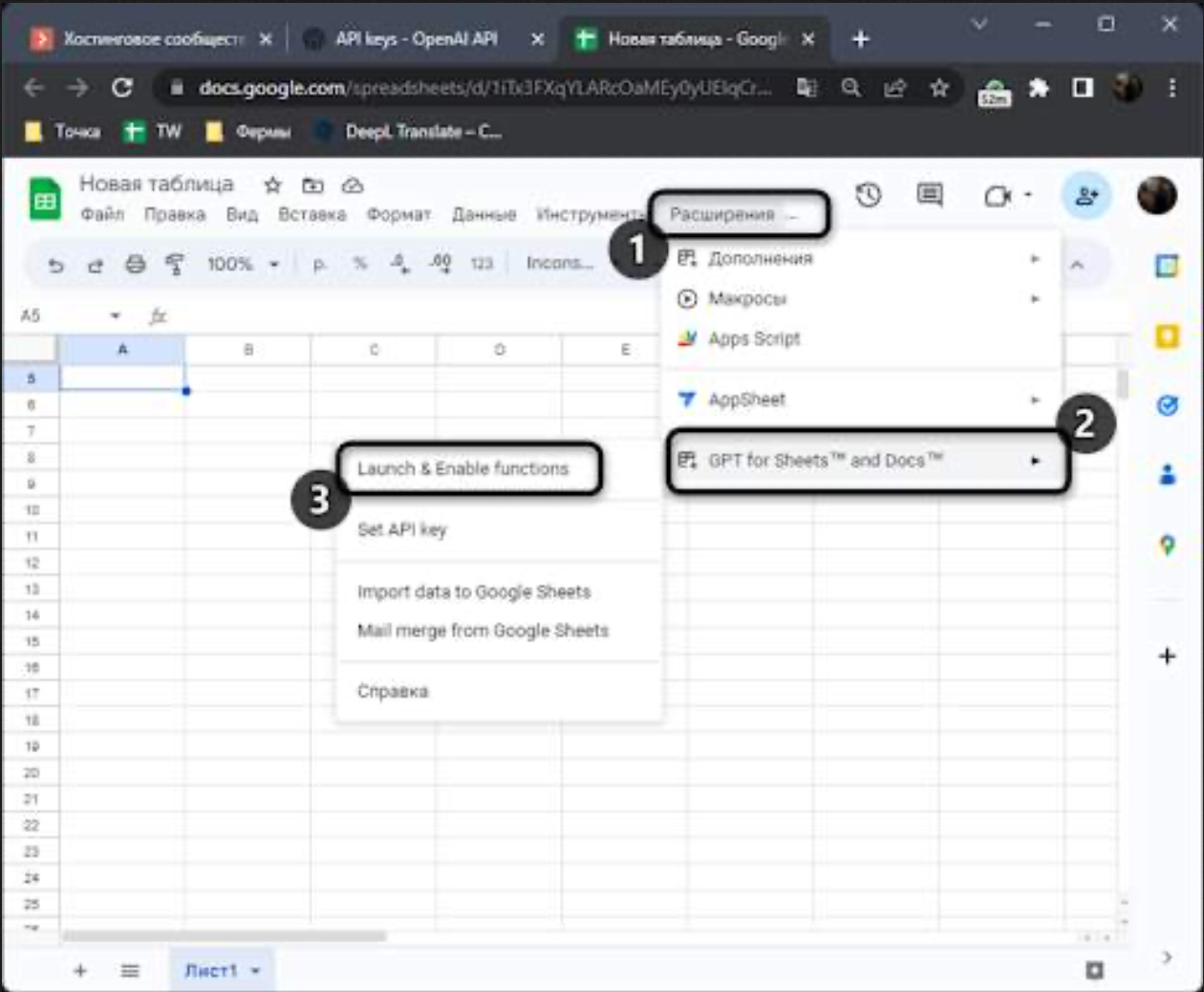Click 'Launch & Enable functions'
1204x992 pixels.
tap(462, 468)
